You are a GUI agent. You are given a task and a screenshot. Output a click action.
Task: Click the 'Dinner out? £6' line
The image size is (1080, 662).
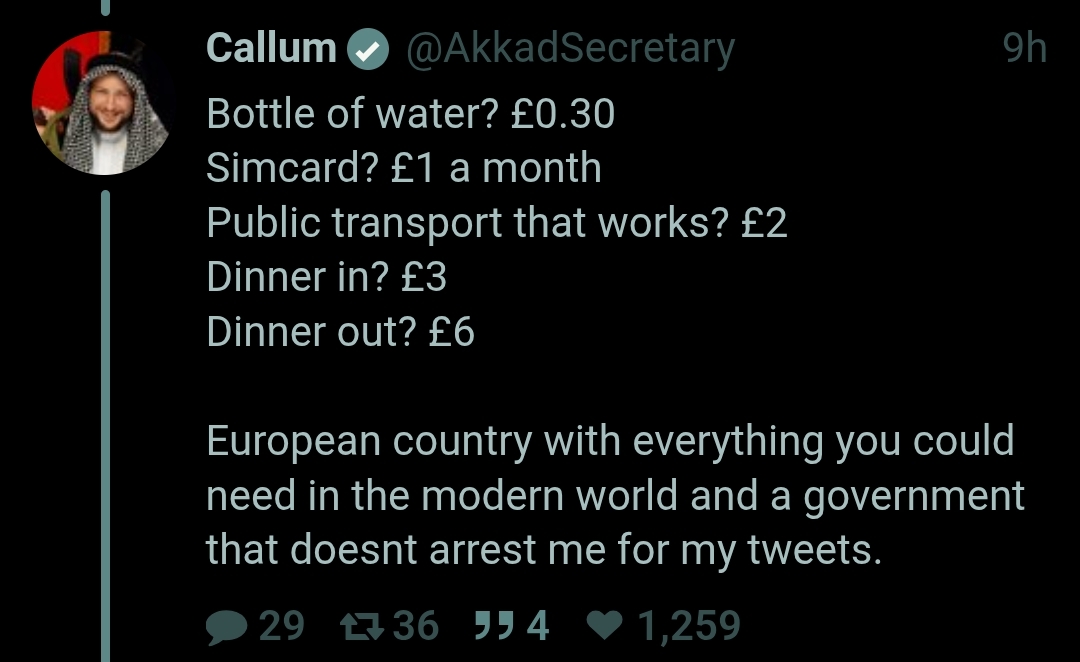coord(340,332)
